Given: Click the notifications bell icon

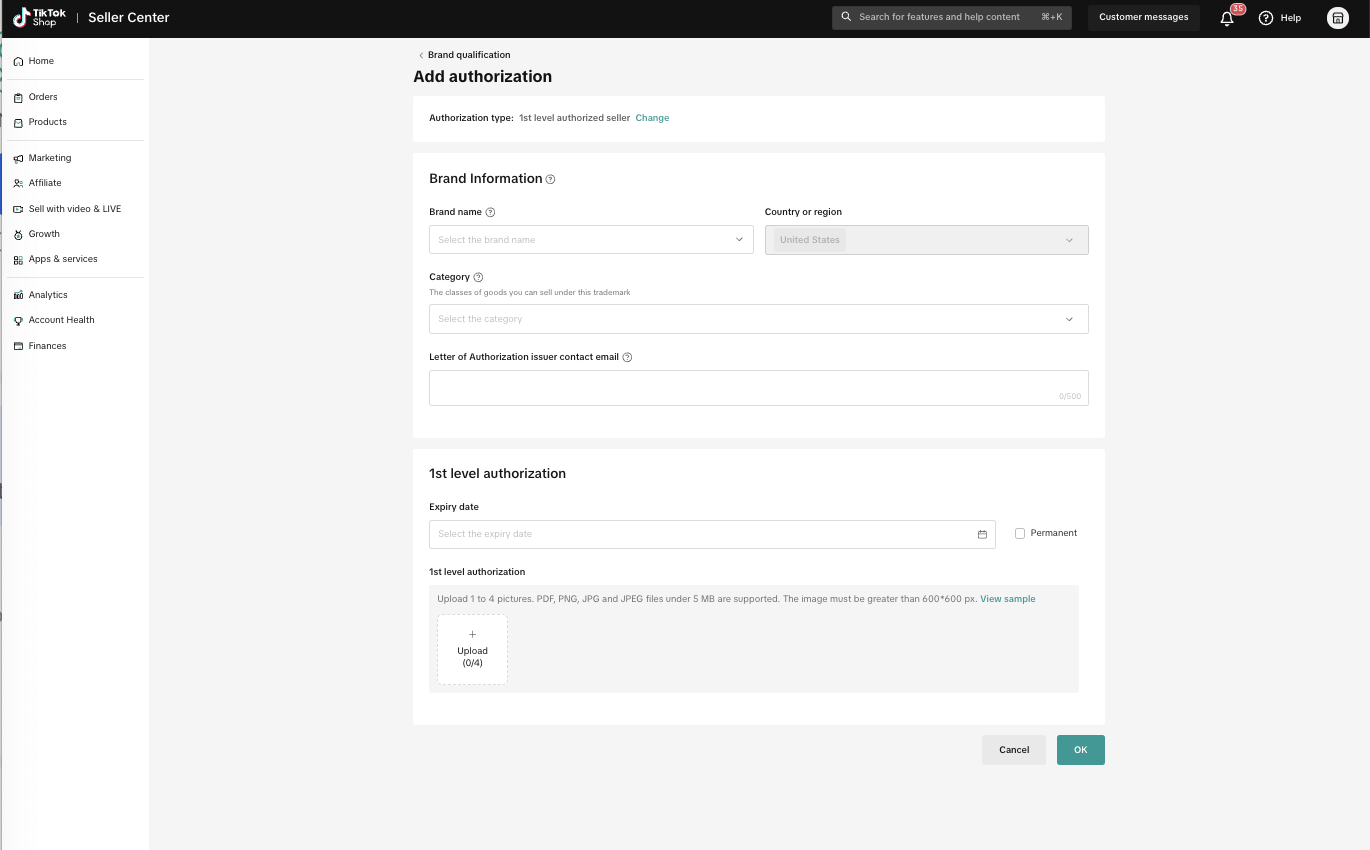Looking at the screenshot, I should tap(1227, 18).
